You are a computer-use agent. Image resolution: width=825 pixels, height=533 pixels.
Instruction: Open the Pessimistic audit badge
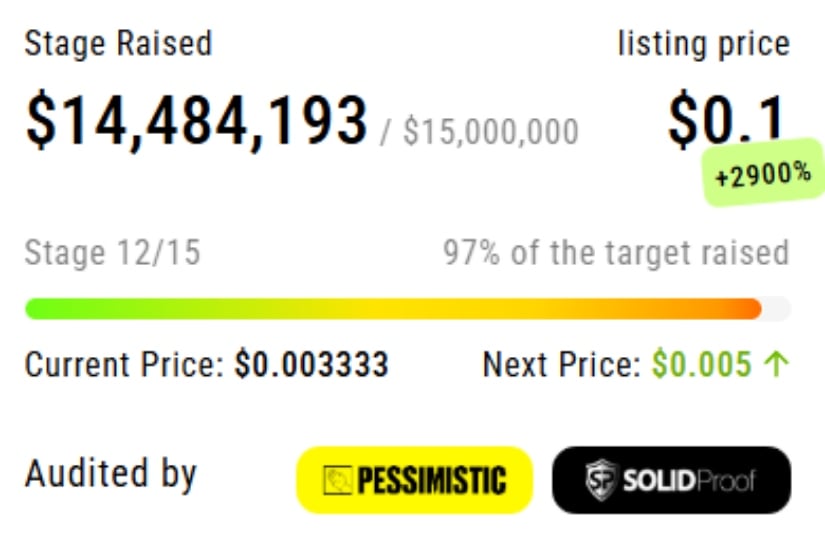point(415,480)
